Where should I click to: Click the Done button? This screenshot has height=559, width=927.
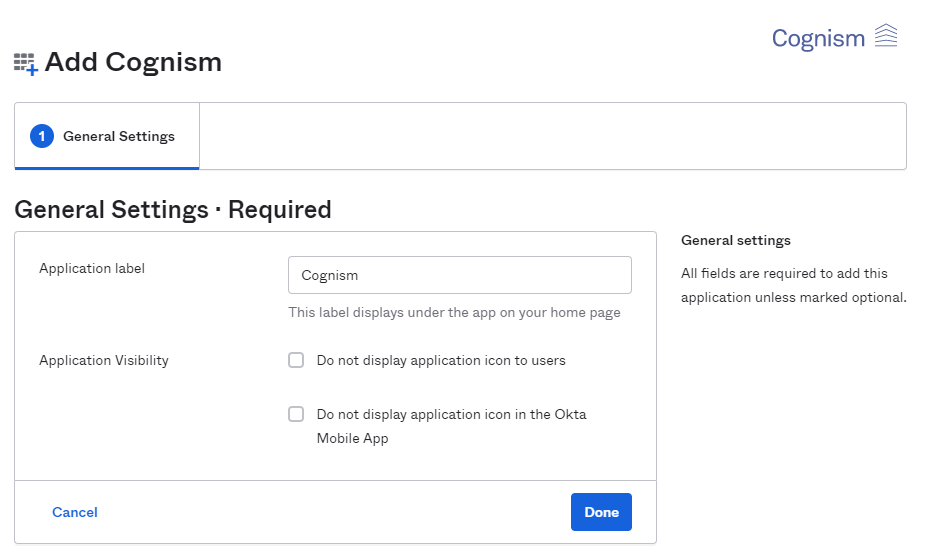(x=601, y=512)
